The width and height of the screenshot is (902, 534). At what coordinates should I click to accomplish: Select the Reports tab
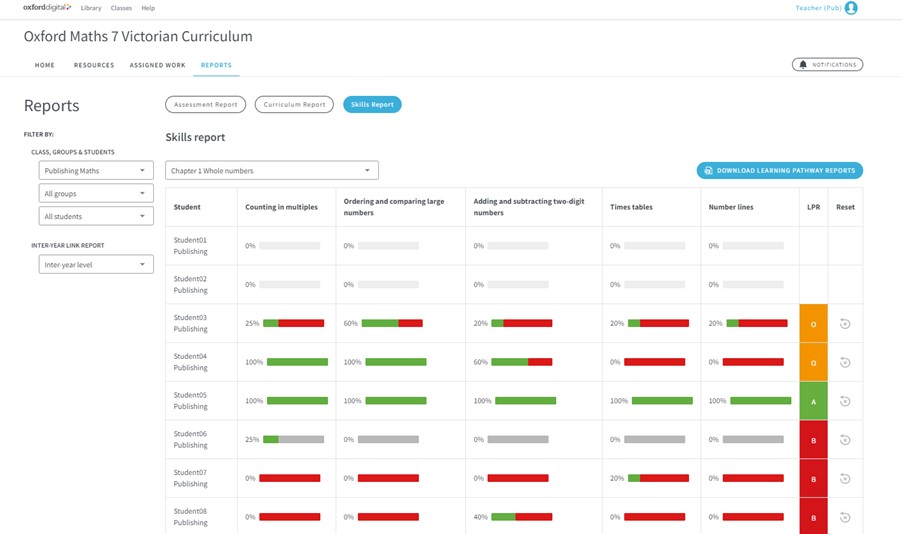pyautogui.click(x=216, y=65)
